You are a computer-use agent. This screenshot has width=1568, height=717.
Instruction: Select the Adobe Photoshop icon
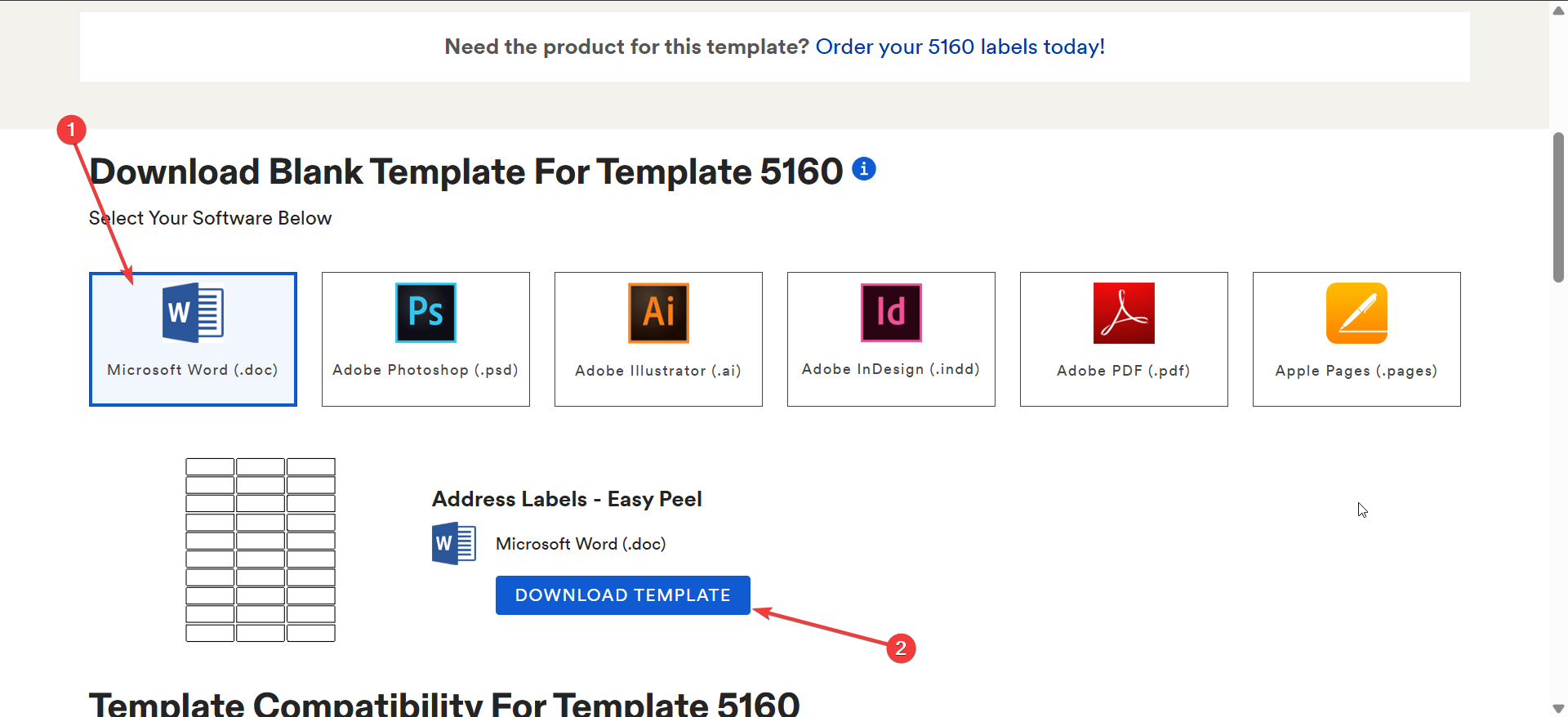click(x=425, y=313)
